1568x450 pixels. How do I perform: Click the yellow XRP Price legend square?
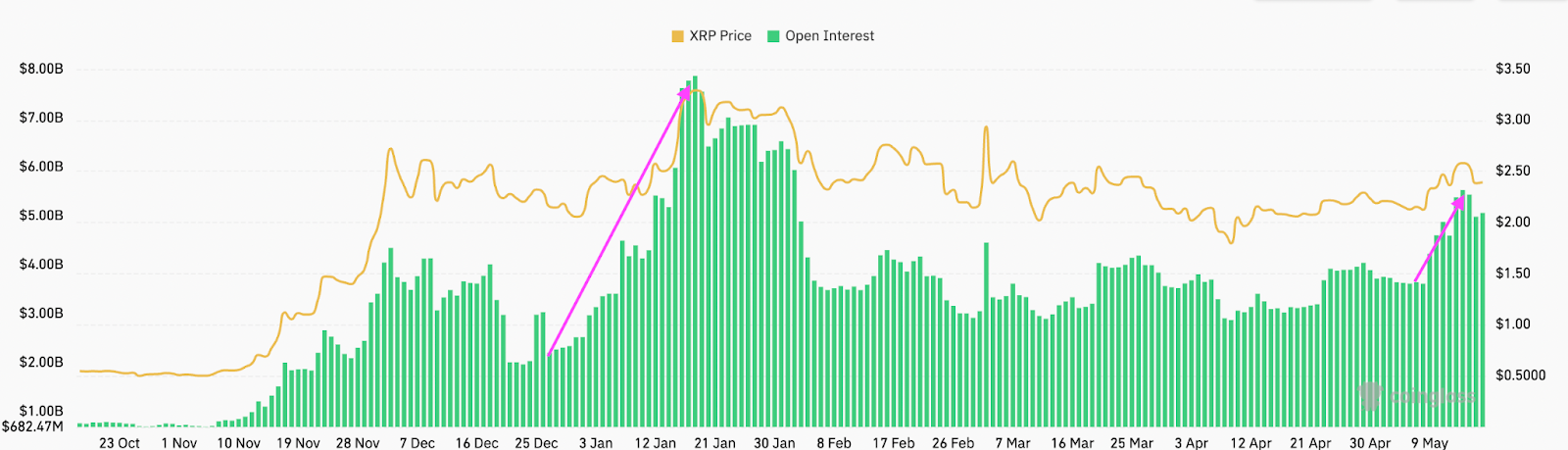pyautogui.click(x=677, y=36)
